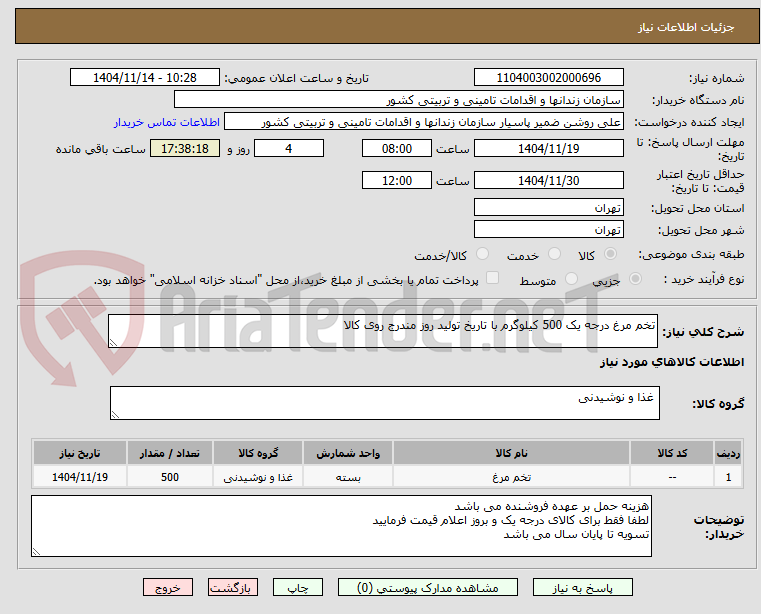The width and height of the screenshot is (761, 614).
Task: Click the resize grip of description area
Action: tap(113, 343)
